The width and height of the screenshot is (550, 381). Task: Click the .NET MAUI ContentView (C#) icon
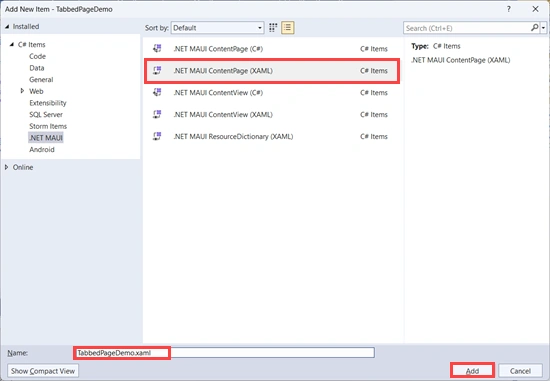pos(157,92)
